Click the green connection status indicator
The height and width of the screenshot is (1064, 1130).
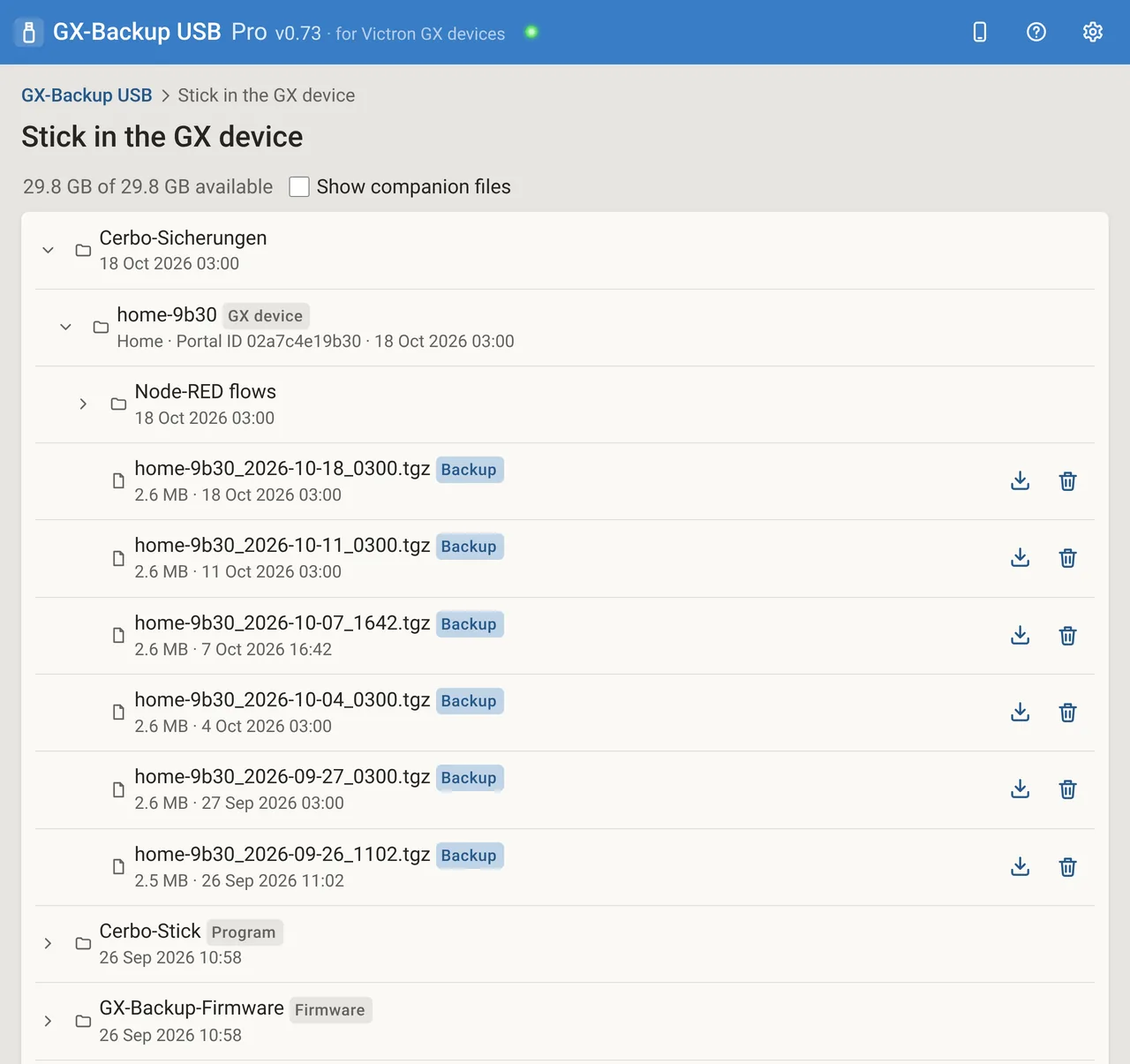[x=531, y=32]
